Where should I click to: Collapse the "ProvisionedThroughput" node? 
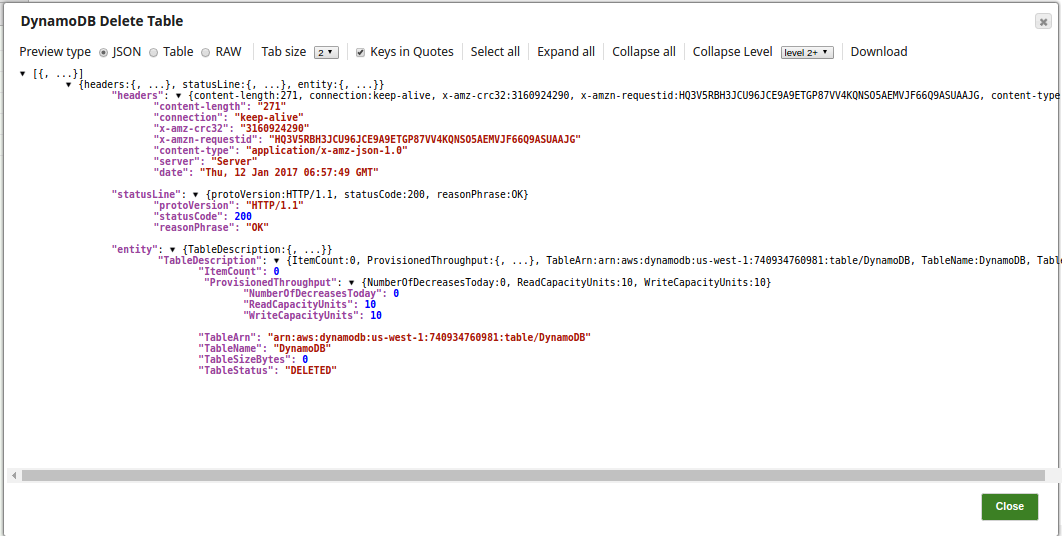pos(352,282)
